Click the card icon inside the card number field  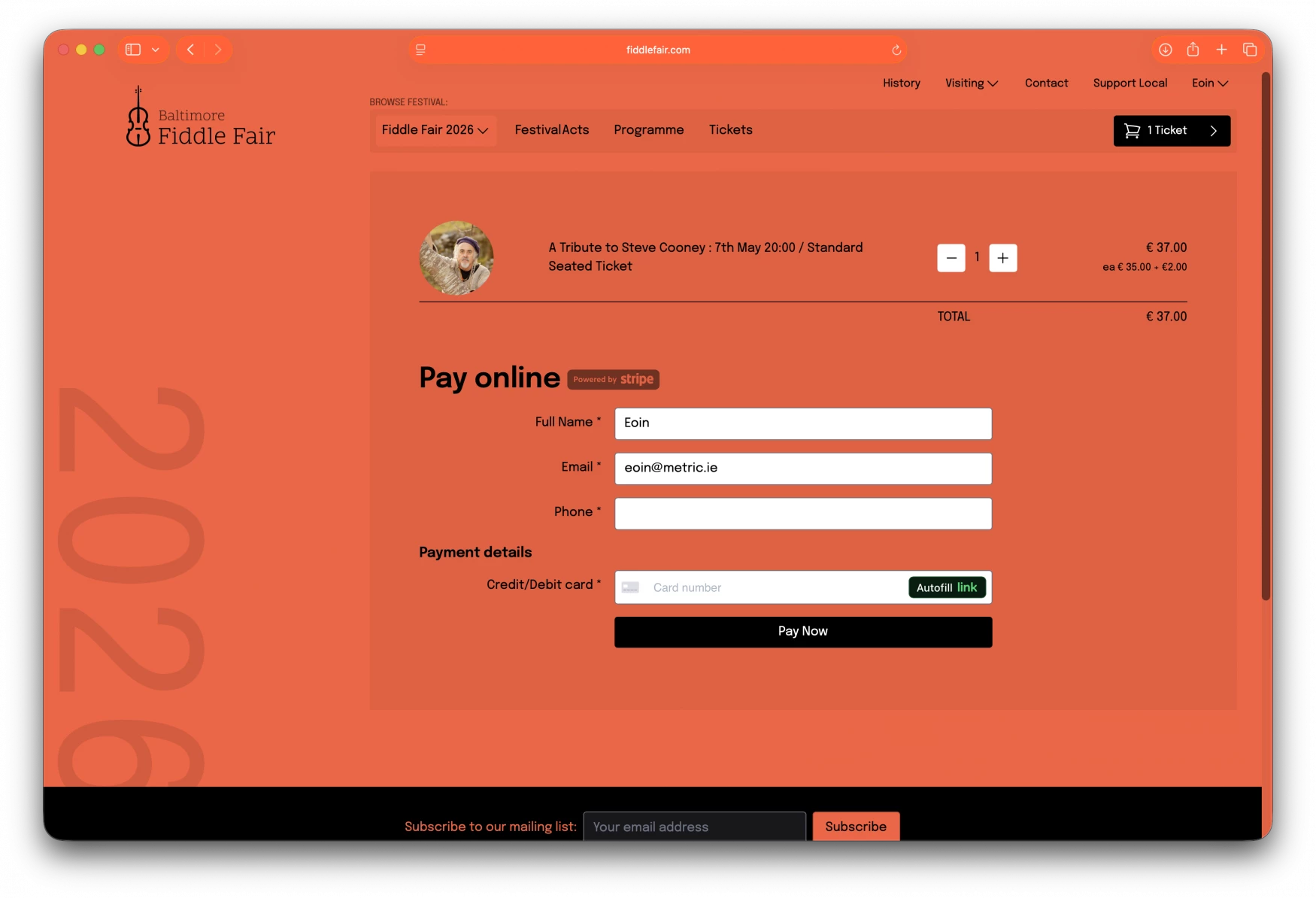(631, 587)
